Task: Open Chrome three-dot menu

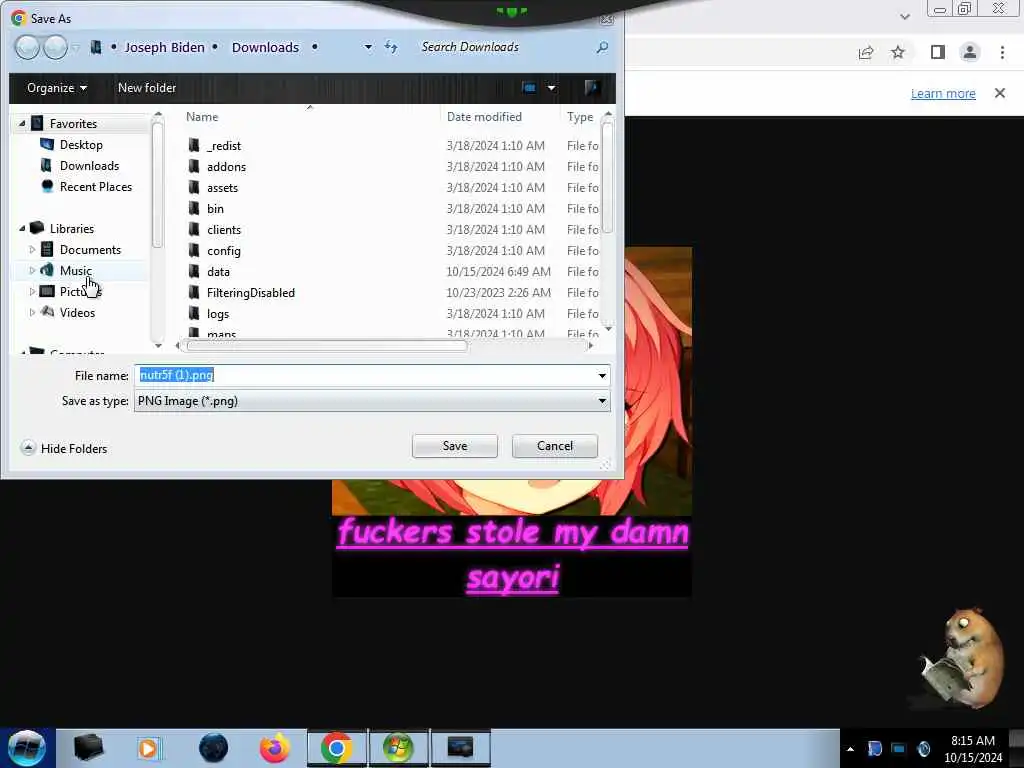Action: 1002,52
